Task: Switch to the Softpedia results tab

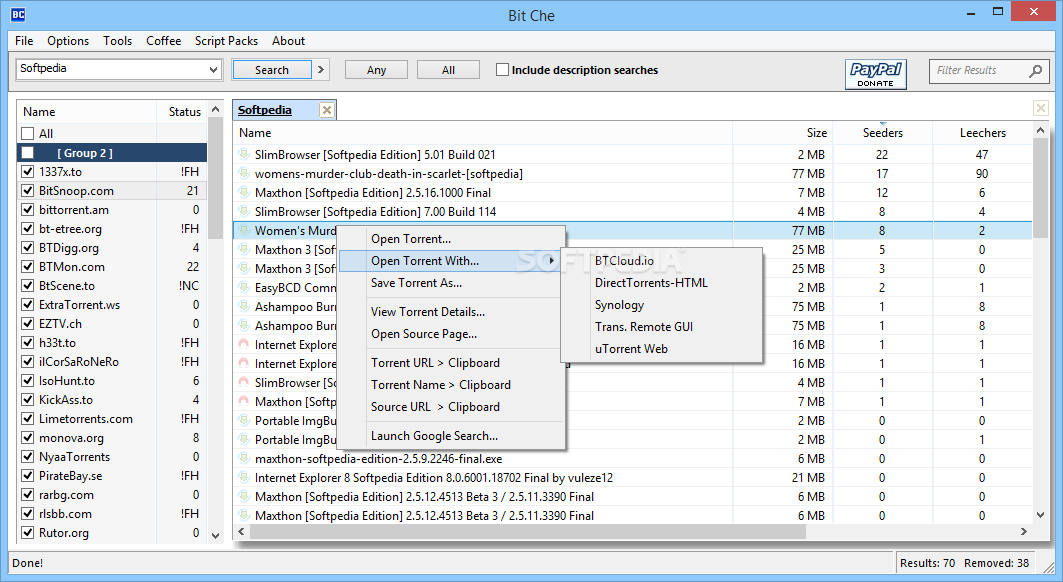Action: click(265, 110)
